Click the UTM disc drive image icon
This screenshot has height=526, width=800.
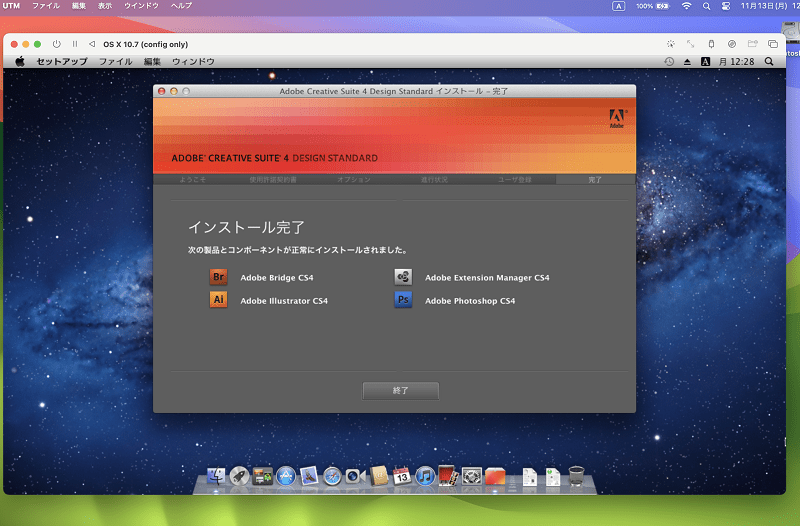(x=732, y=44)
